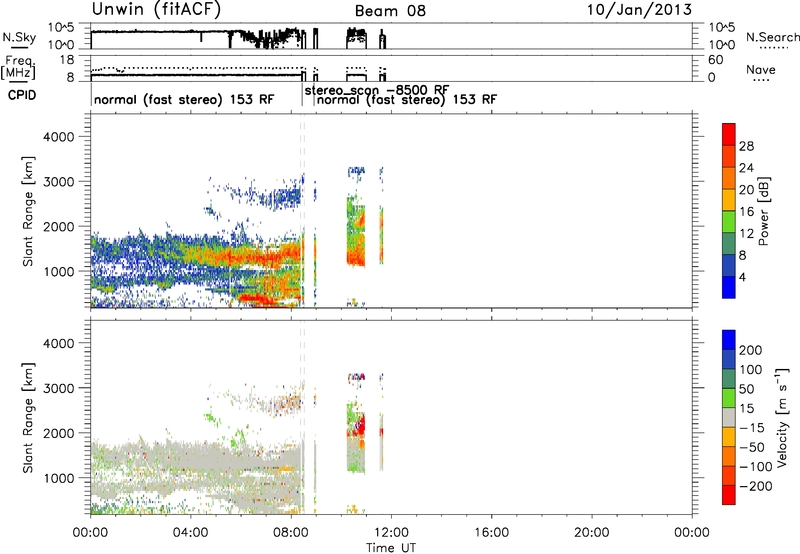Select the '2000' tick of the power panel

[59, 226]
